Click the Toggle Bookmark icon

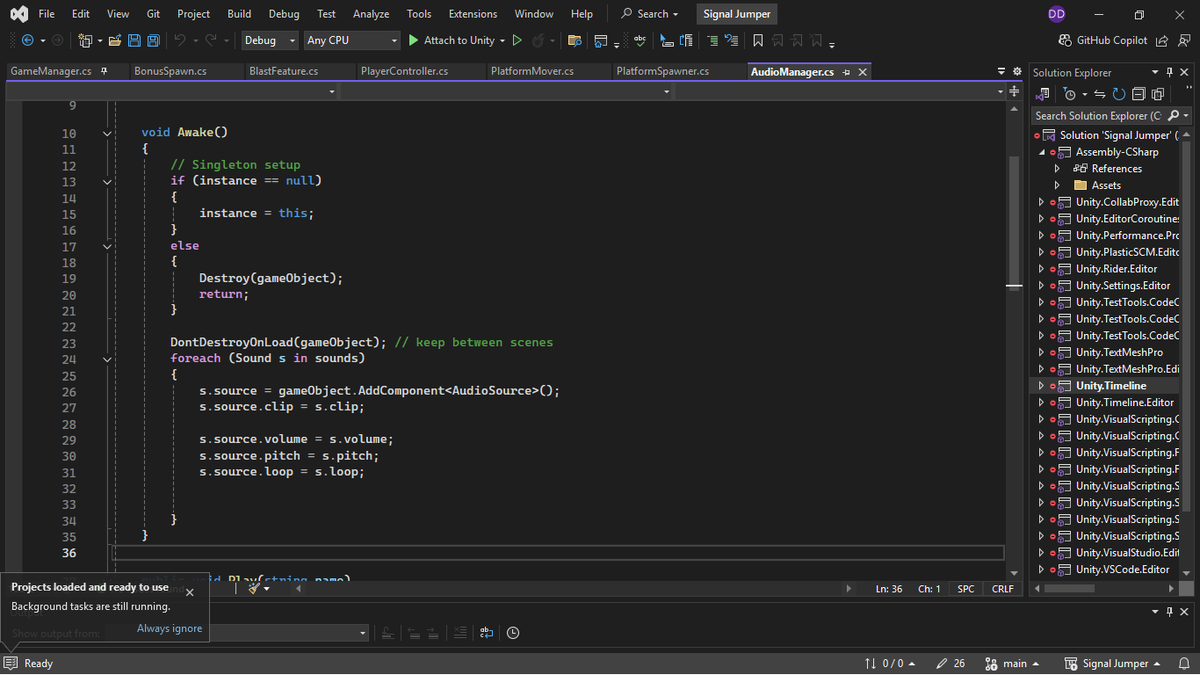click(758, 40)
